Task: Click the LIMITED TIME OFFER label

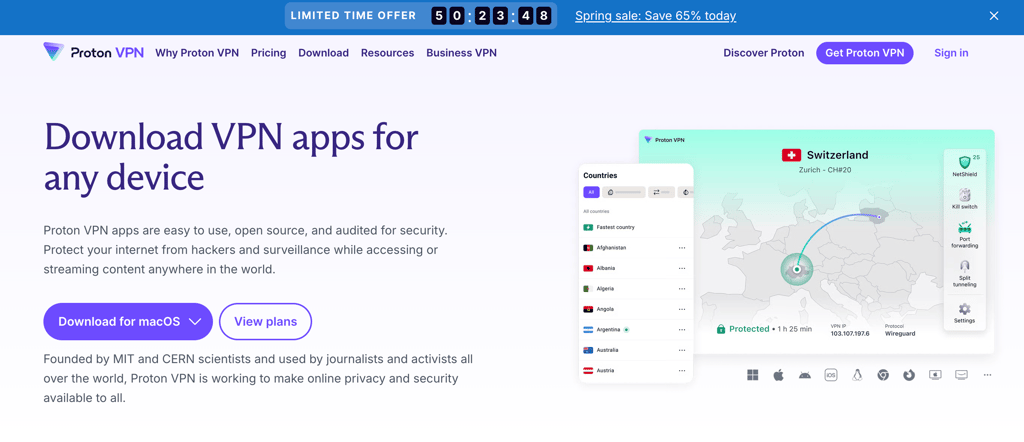Action: click(353, 16)
